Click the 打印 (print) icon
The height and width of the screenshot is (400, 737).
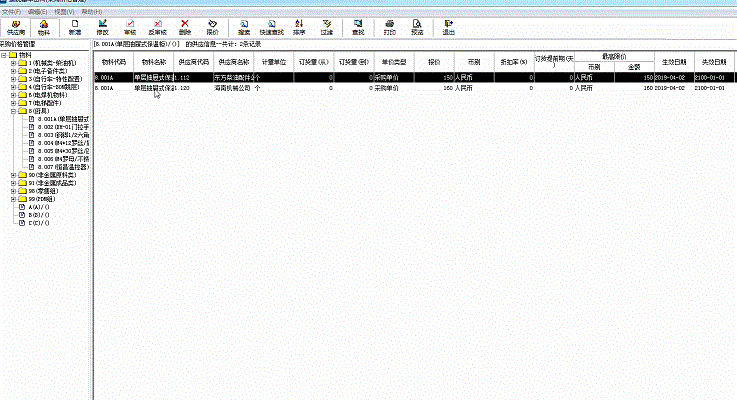[389, 27]
